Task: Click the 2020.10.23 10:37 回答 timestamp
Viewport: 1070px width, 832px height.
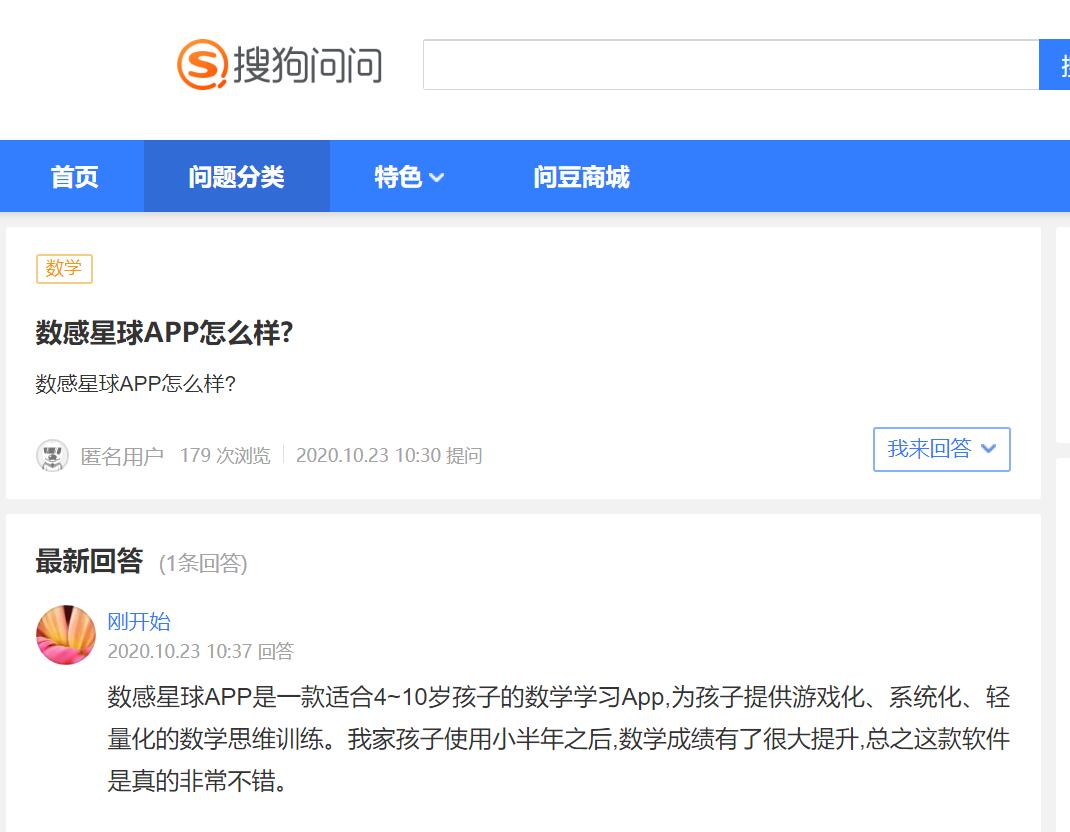Action: [201, 651]
